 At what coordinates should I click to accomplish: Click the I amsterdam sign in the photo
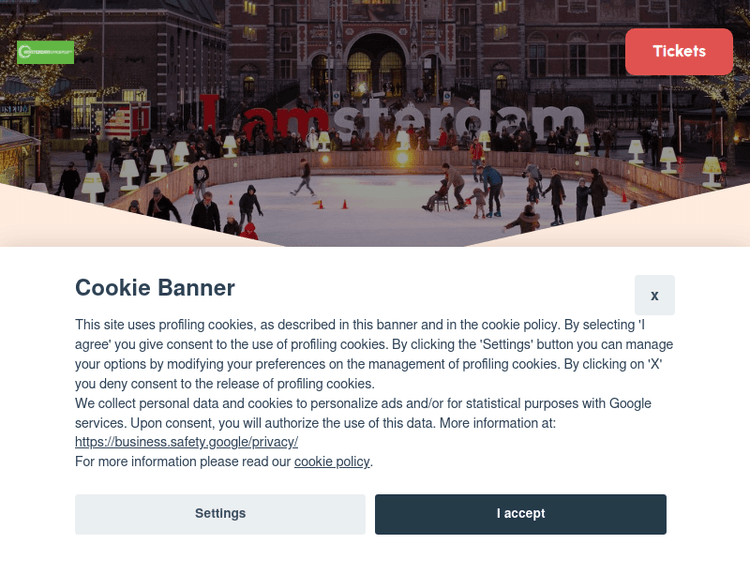click(x=391, y=115)
